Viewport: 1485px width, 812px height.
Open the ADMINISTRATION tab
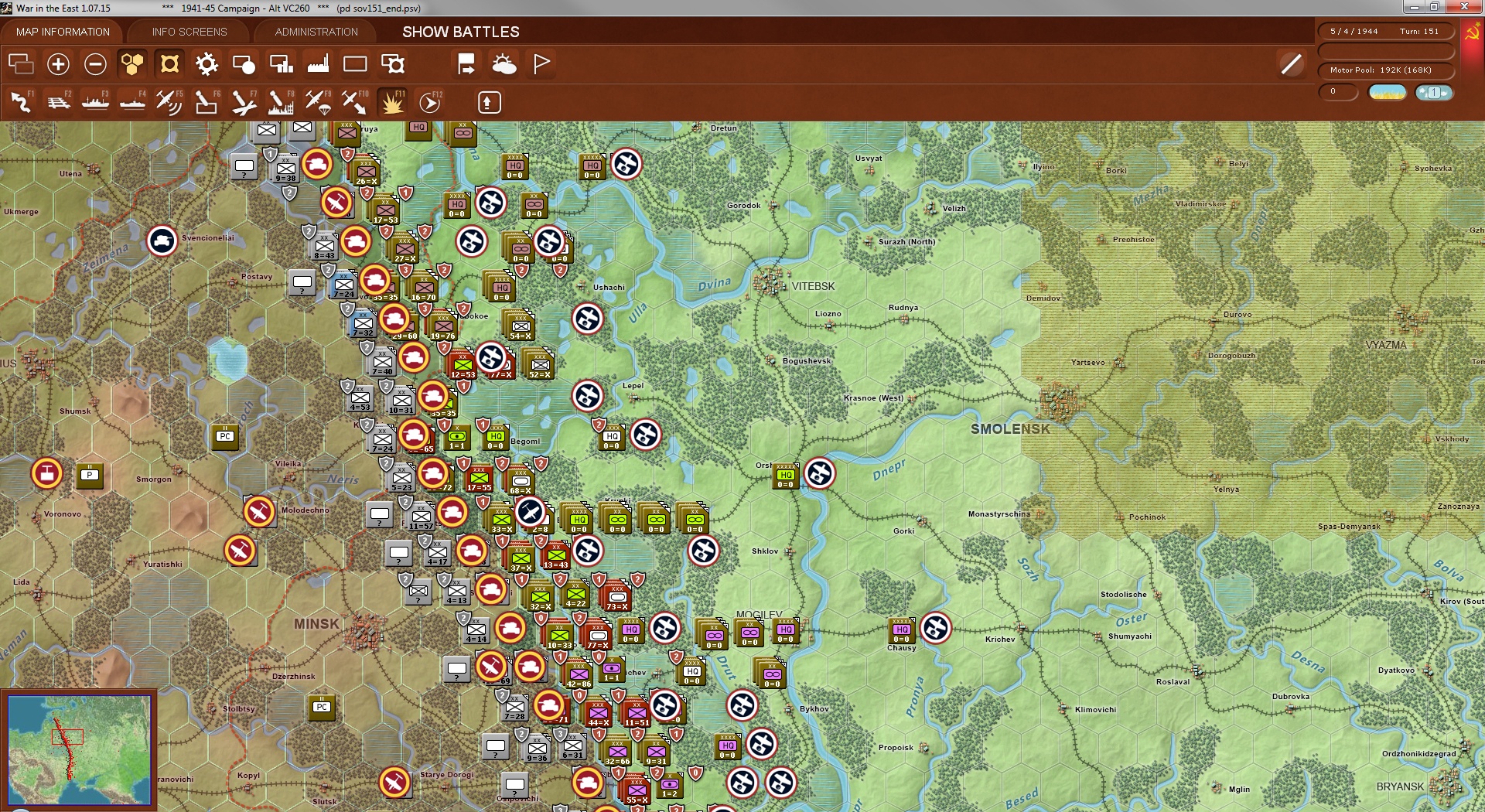[316, 32]
